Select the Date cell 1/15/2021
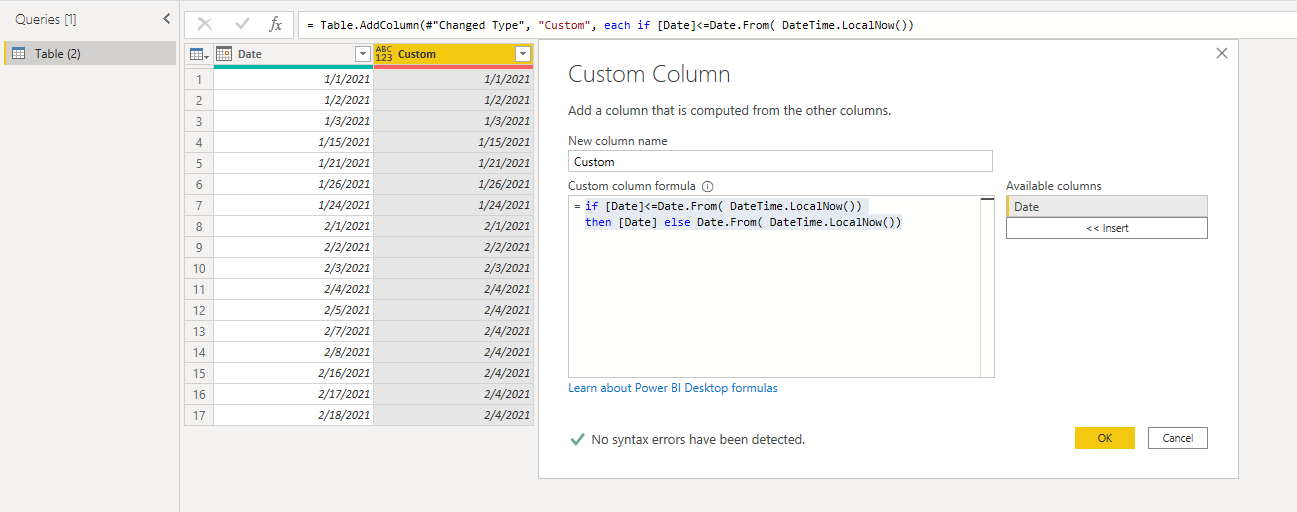1297x512 pixels. click(x=293, y=142)
